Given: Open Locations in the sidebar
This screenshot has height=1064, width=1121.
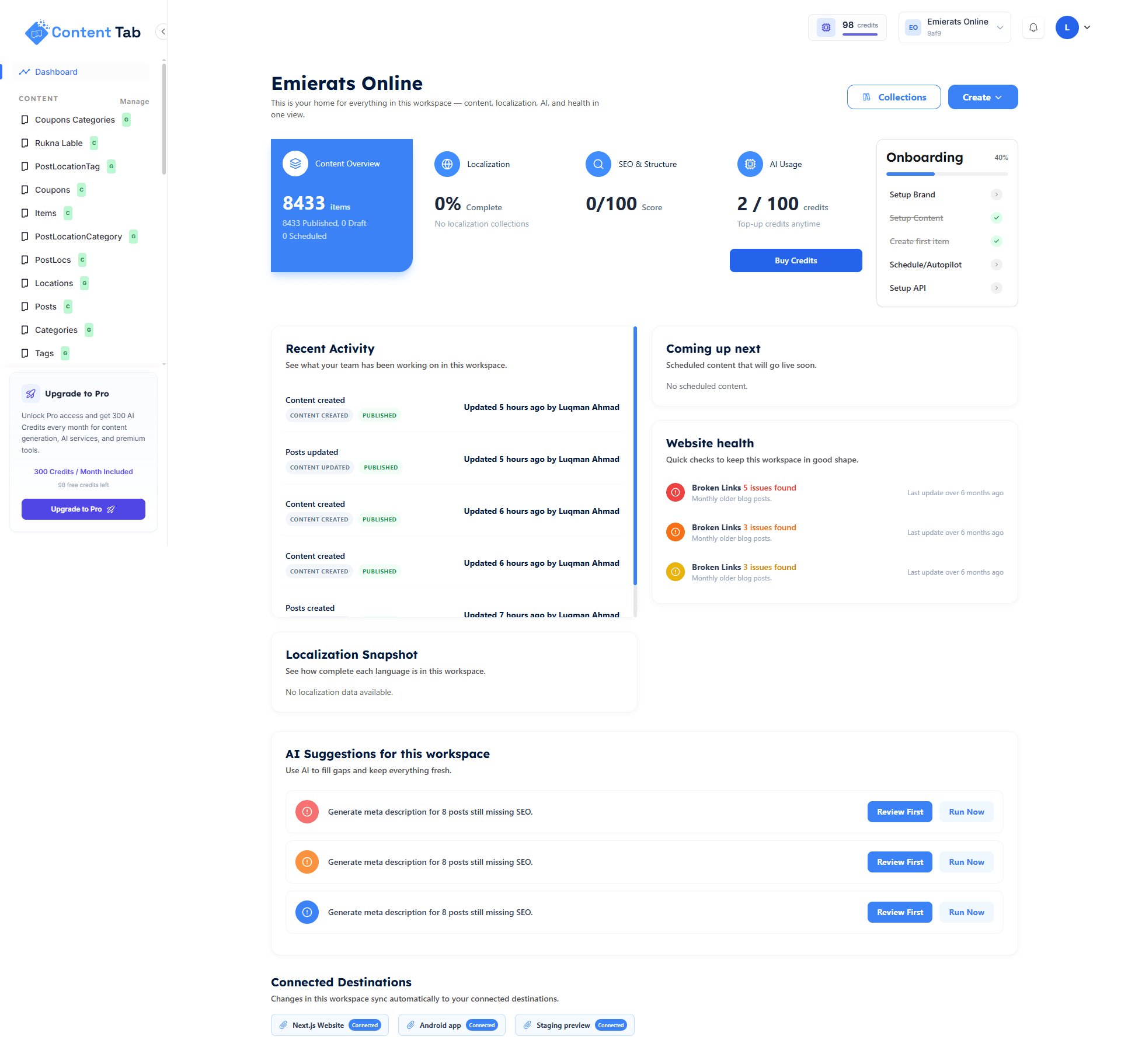Looking at the screenshot, I should point(54,283).
